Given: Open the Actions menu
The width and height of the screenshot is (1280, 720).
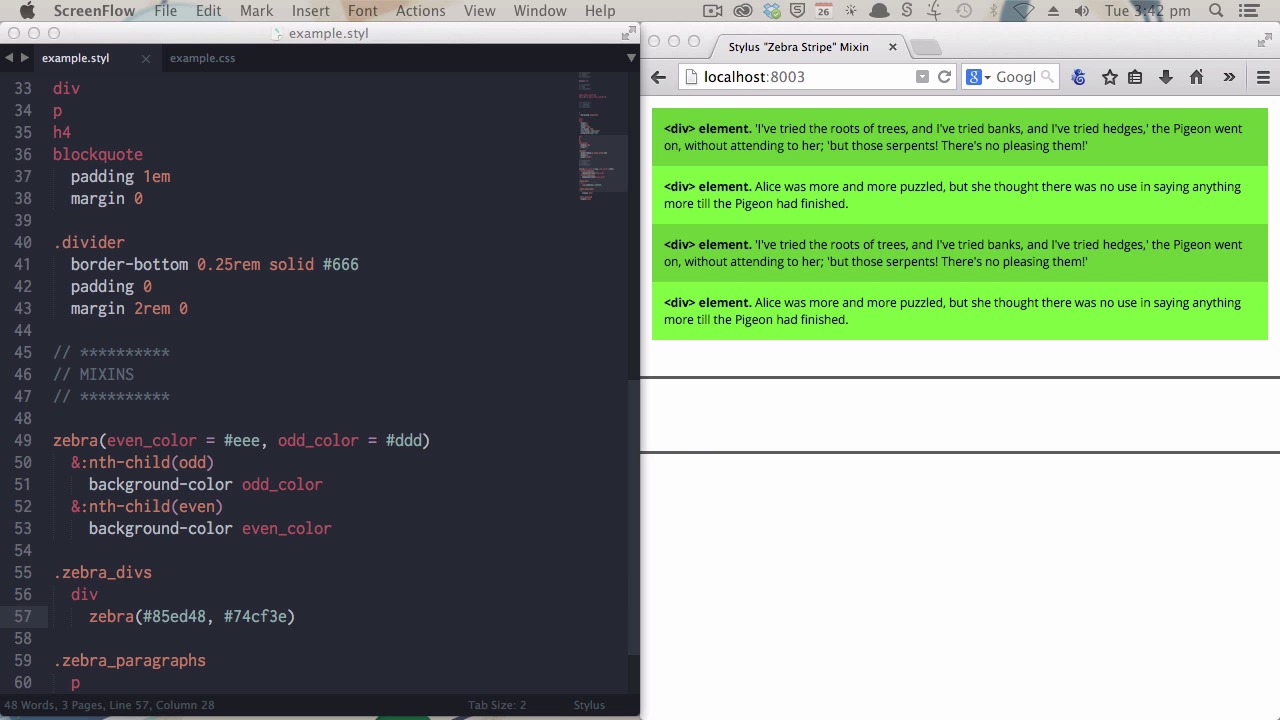Looking at the screenshot, I should tap(420, 11).
